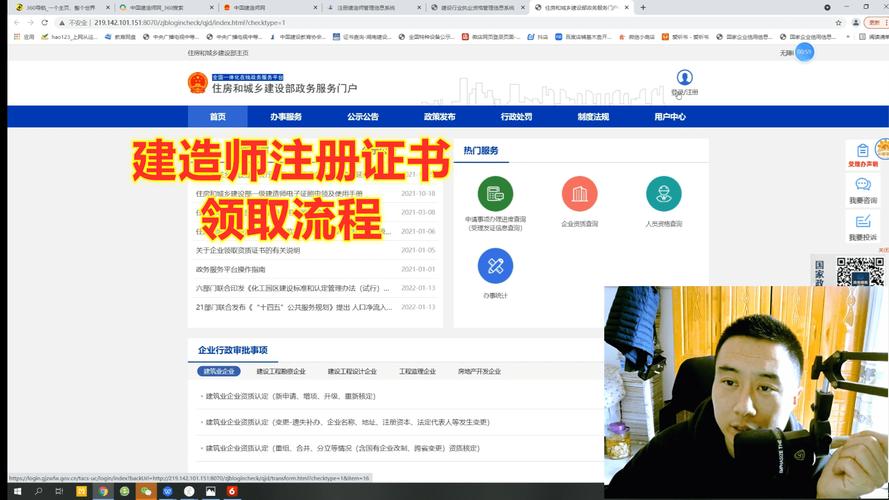The width and height of the screenshot is (889, 500).
Task: Click the 申请事项办理进度查询 green icon
Action: pyautogui.click(x=495, y=194)
